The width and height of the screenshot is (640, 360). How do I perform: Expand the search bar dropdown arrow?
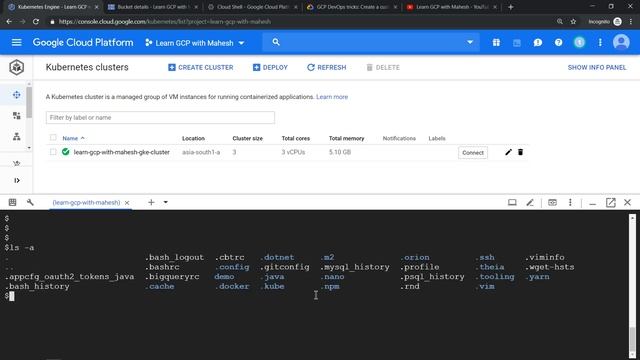point(470,42)
